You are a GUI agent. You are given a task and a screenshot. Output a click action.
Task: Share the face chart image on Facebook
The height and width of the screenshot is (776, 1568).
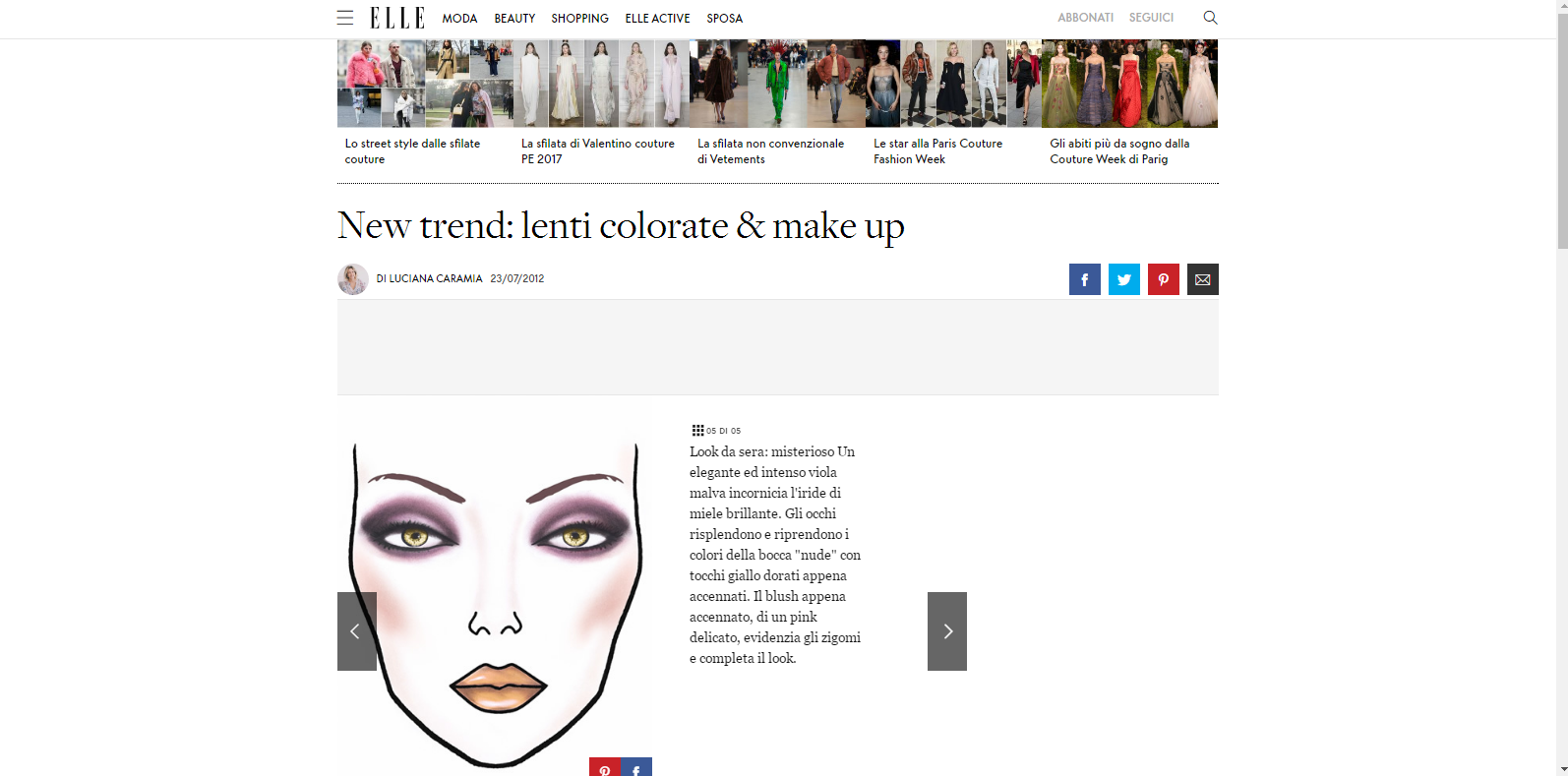point(636,767)
